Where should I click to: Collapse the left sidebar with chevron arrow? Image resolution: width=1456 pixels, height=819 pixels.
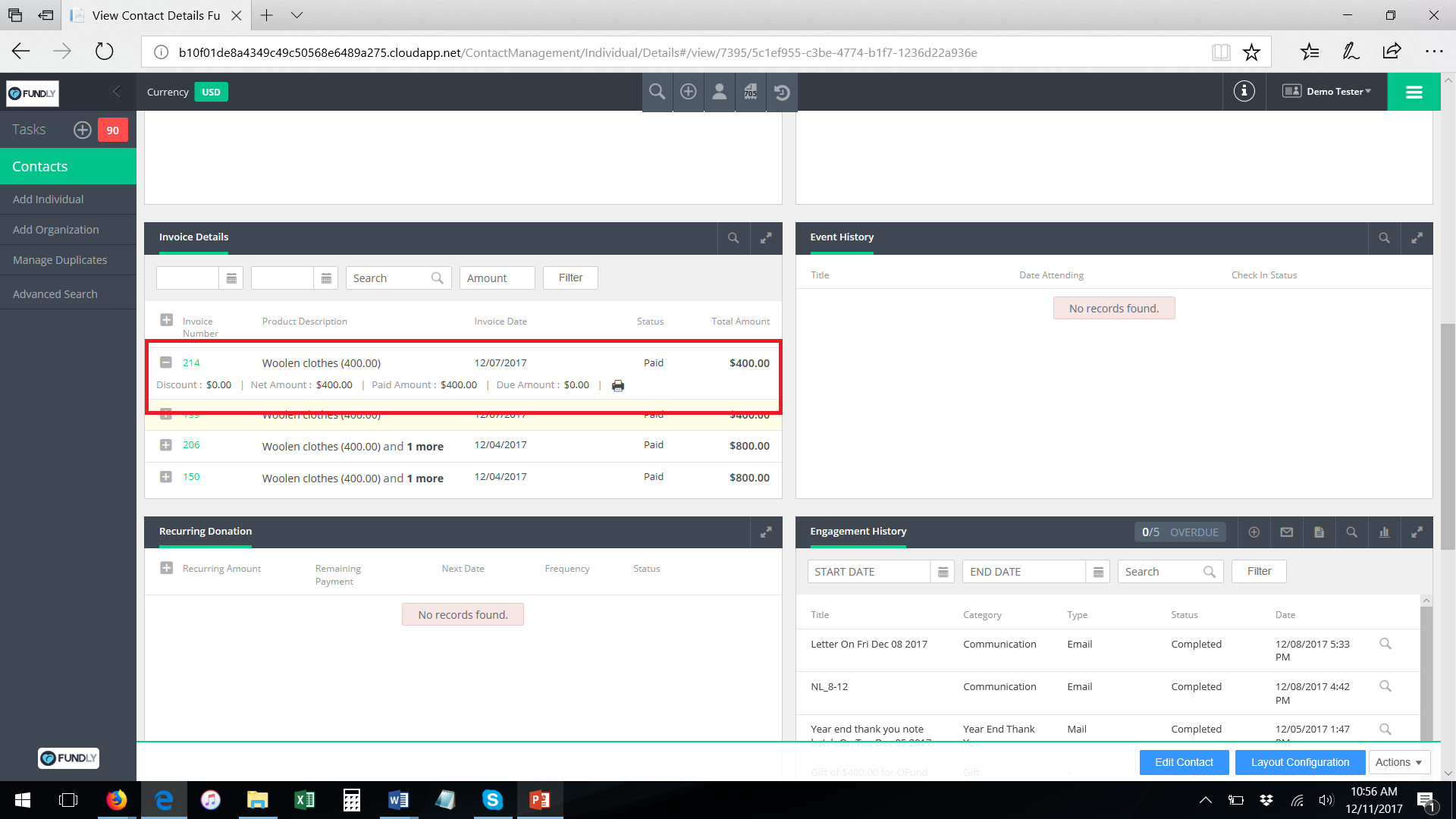[x=117, y=92]
